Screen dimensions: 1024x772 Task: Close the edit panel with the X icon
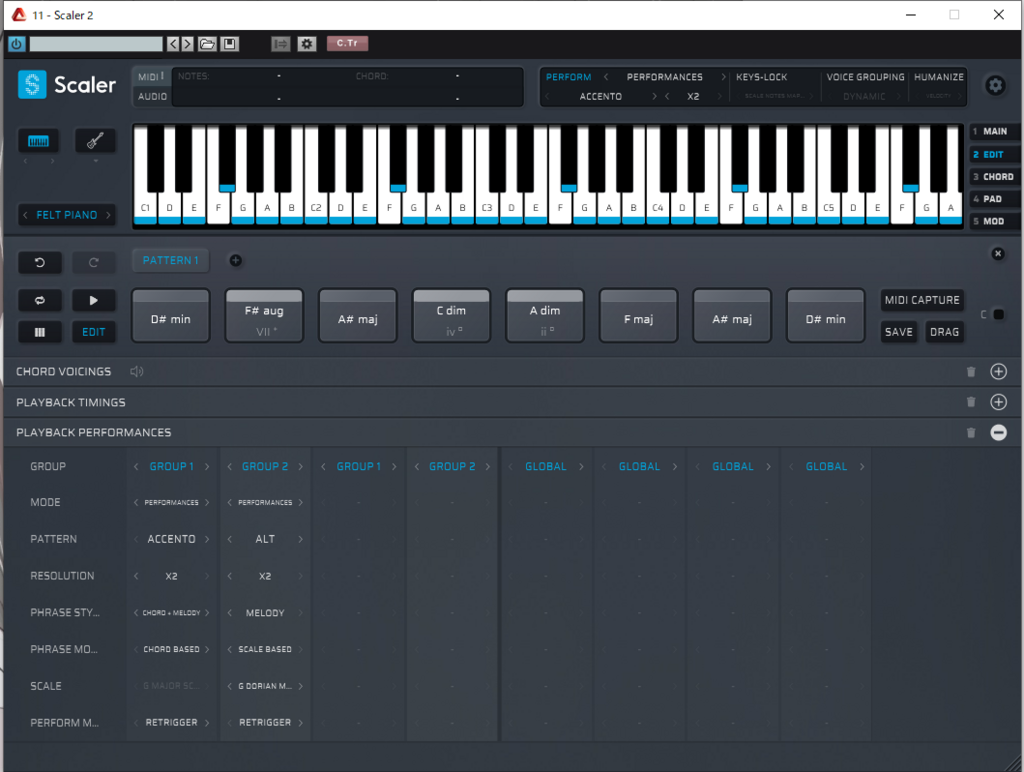point(998,253)
